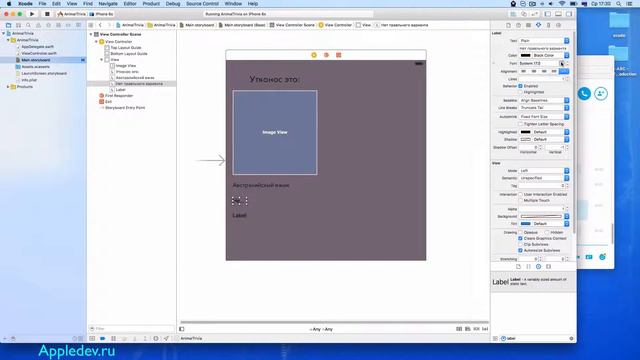Image resolution: width=640 pixels, height=360 pixels.
Task: Click the Tint blue color swatch
Action: (x=525, y=224)
